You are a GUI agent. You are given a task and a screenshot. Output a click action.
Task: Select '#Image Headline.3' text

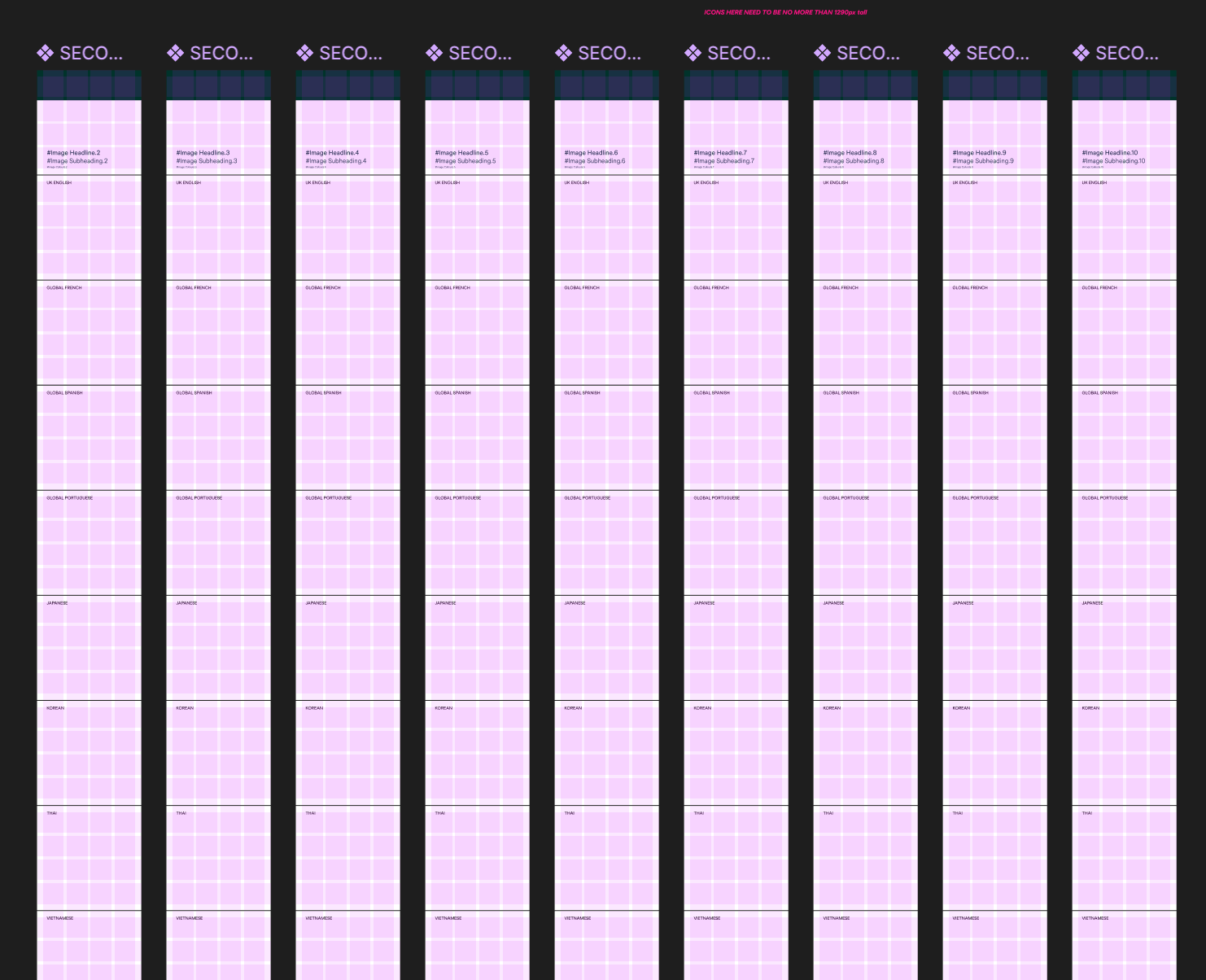coord(203,153)
